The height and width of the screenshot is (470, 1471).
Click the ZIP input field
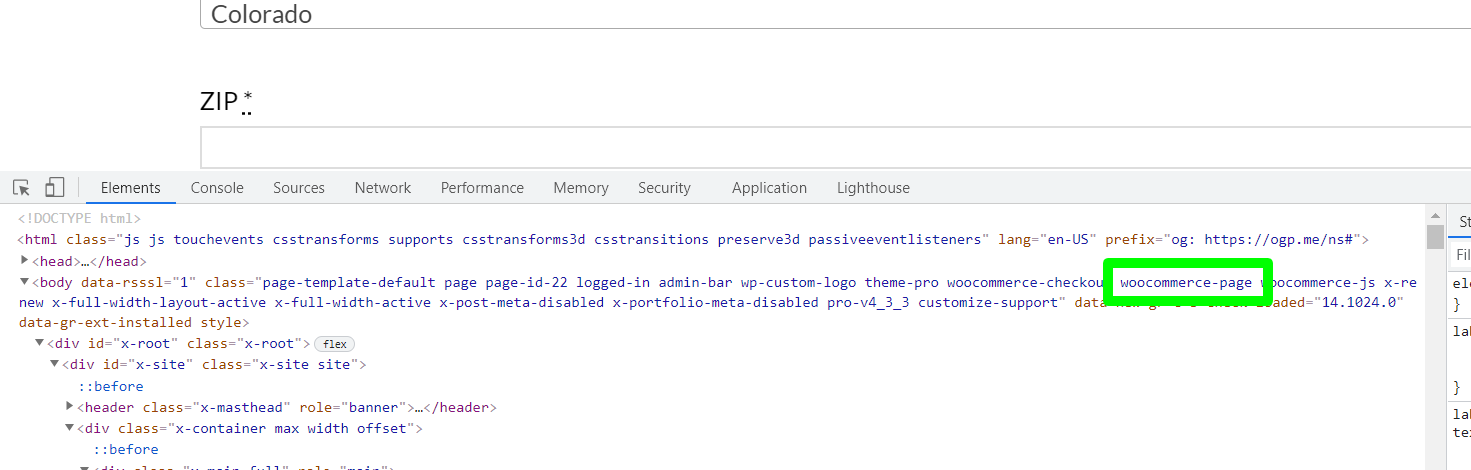click(830, 147)
